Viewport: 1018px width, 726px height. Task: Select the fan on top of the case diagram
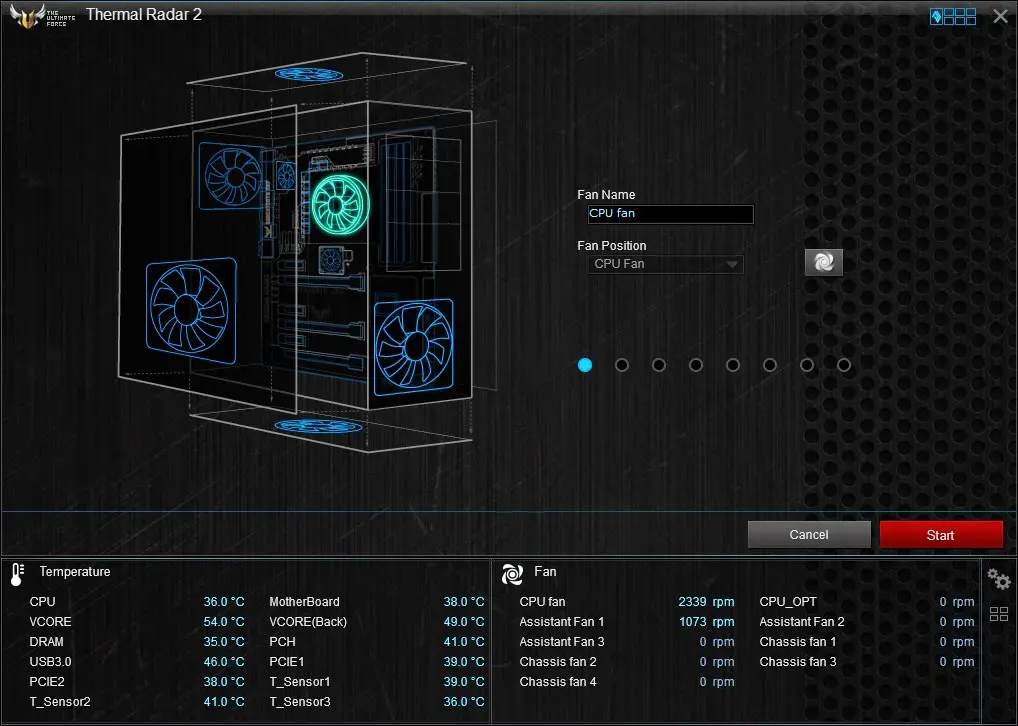[x=308, y=74]
